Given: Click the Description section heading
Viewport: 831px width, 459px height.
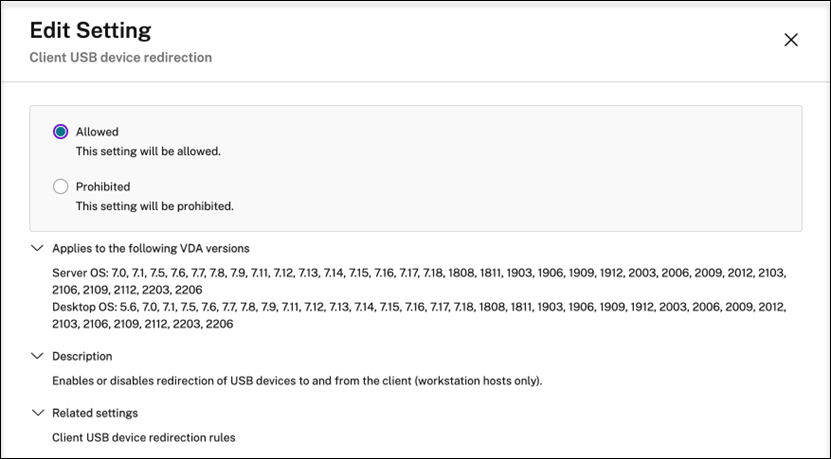Looking at the screenshot, I should (82, 356).
